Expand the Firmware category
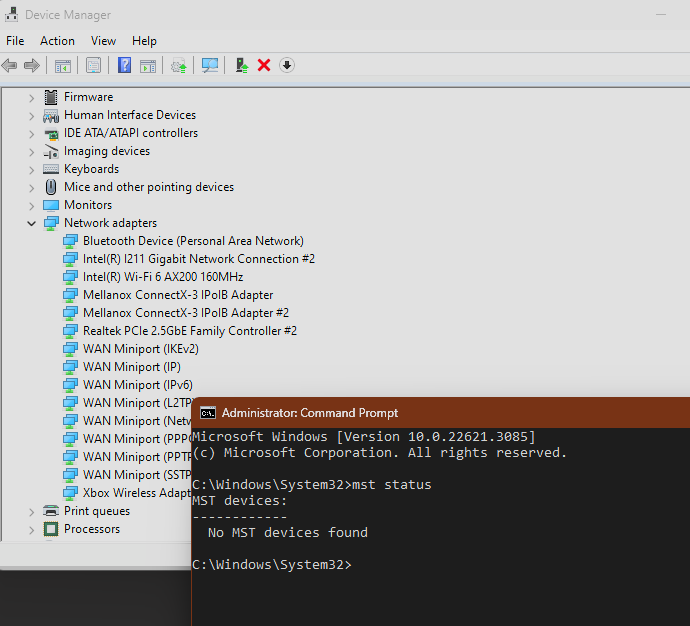 pyautogui.click(x=31, y=98)
